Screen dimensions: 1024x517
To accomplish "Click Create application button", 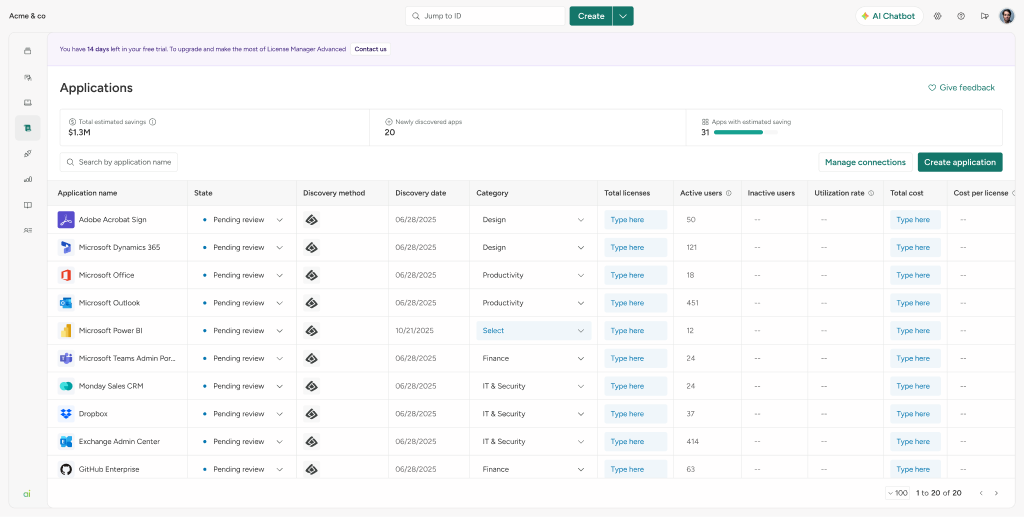I will (x=960, y=162).
